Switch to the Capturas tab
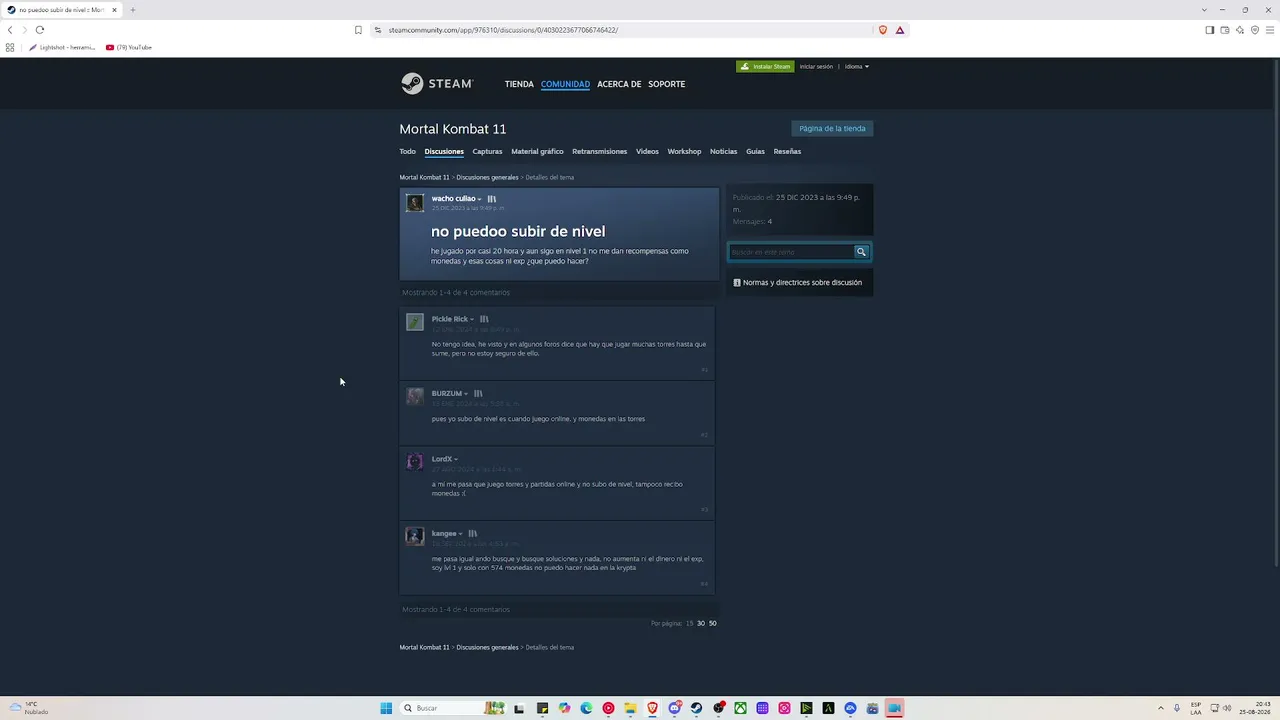Screen dimensions: 1280x720 pyautogui.click(x=487, y=152)
